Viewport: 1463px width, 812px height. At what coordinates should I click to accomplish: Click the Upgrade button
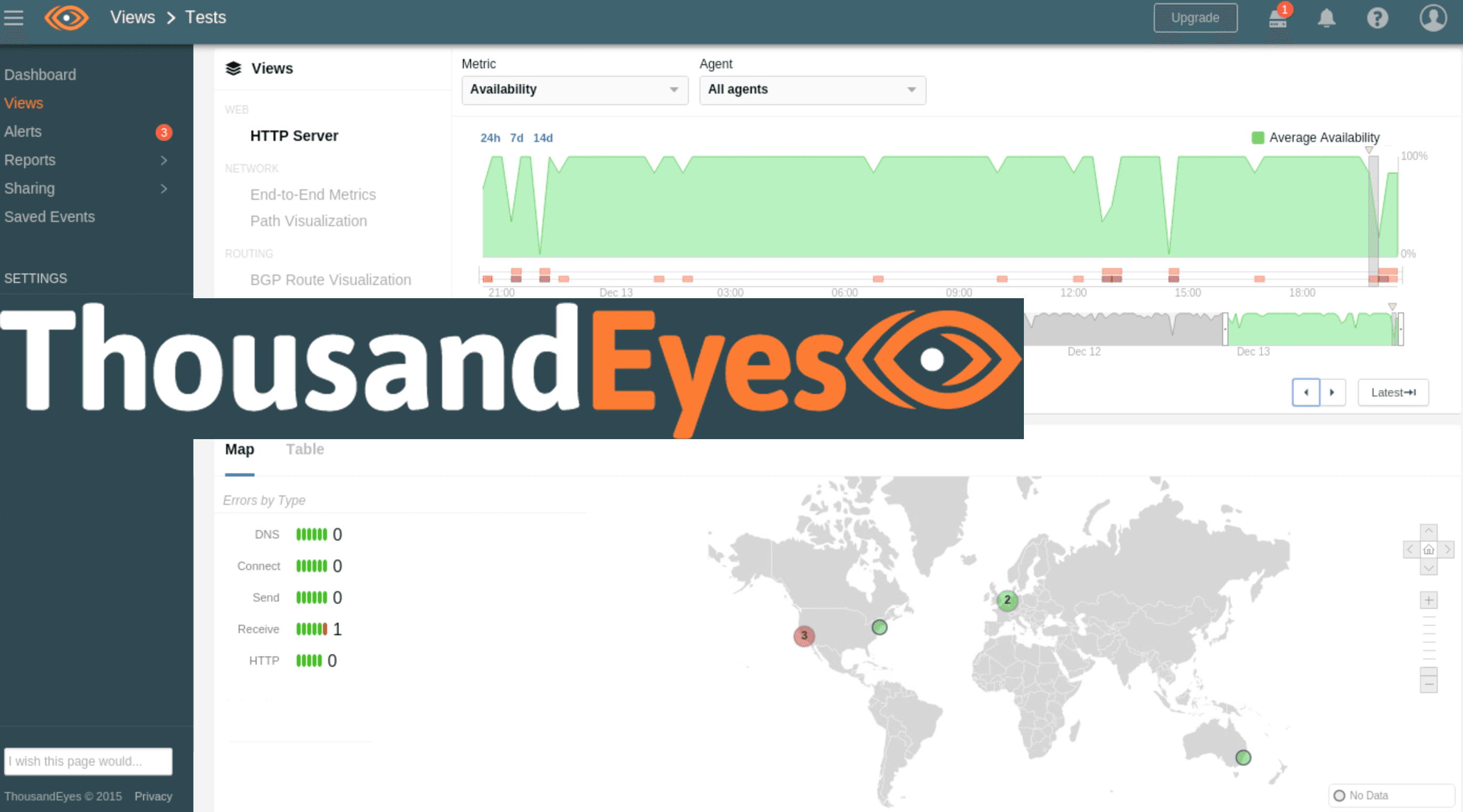1195,18
